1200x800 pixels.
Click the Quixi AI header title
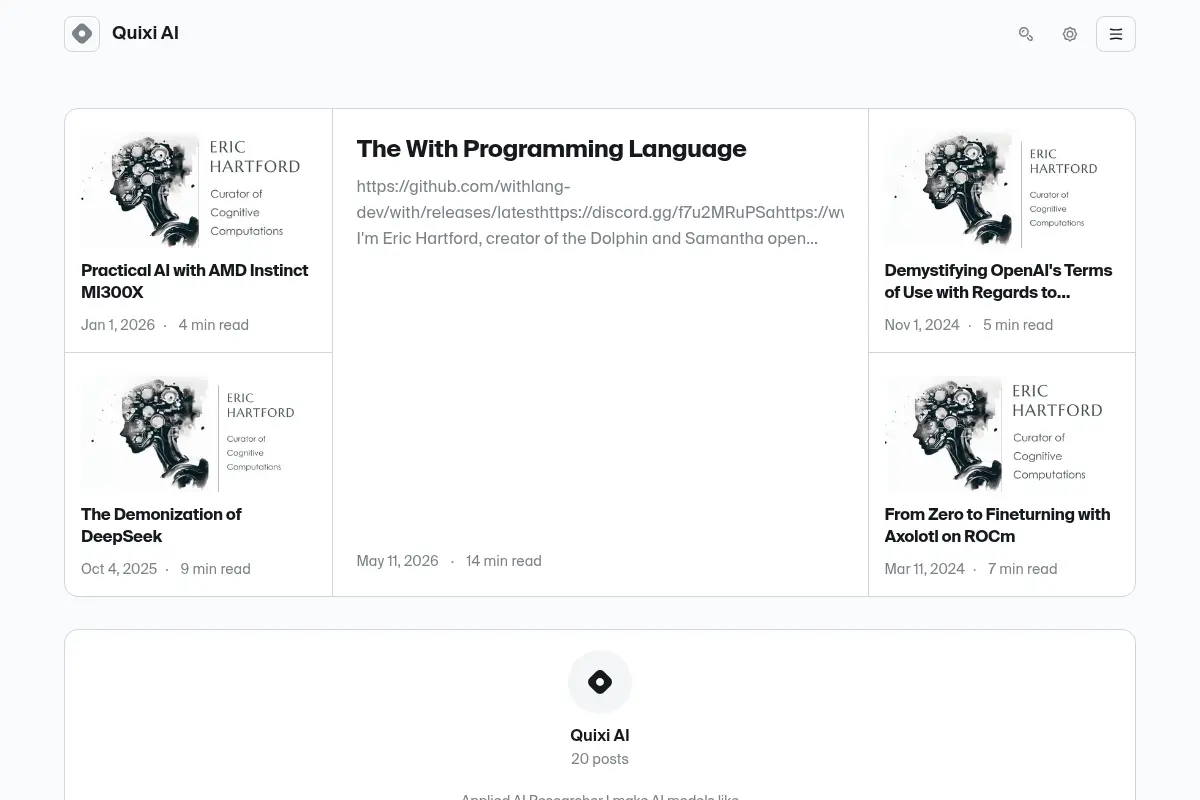click(x=145, y=33)
